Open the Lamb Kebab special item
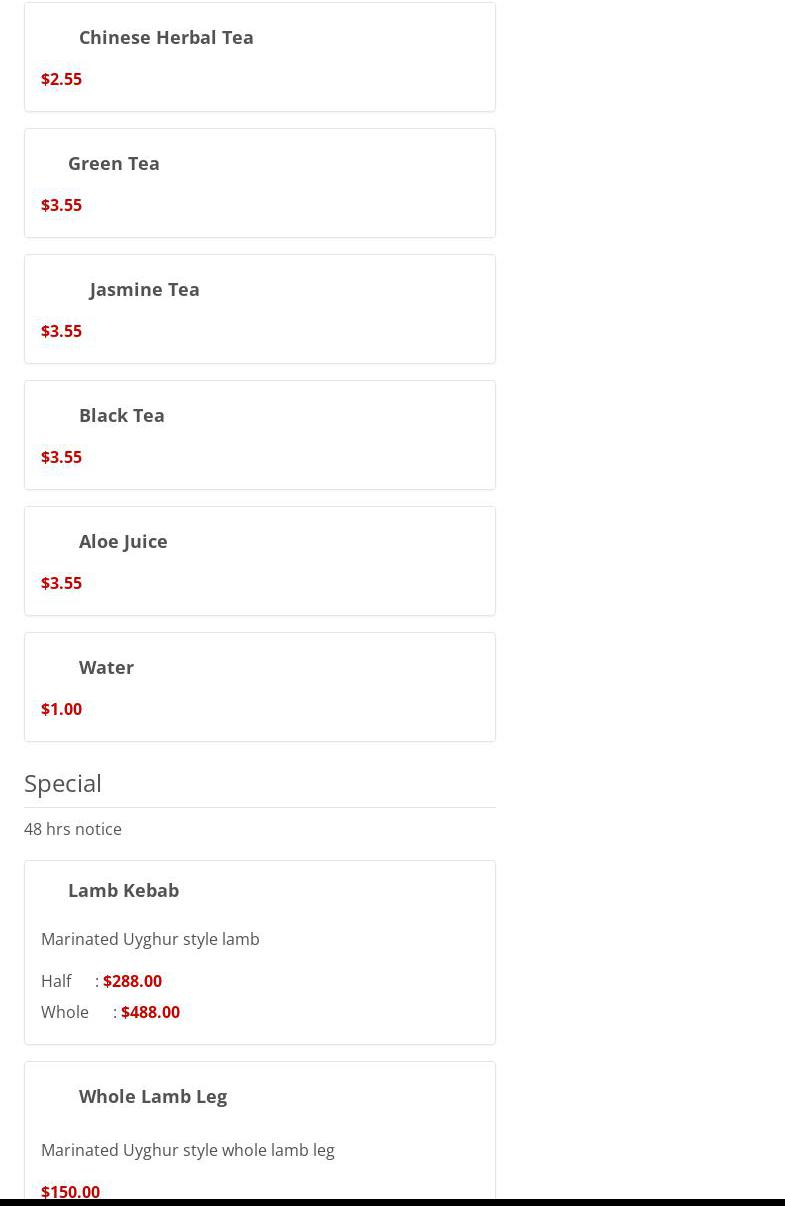This screenshot has height=1206, width=785. [123, 890]
